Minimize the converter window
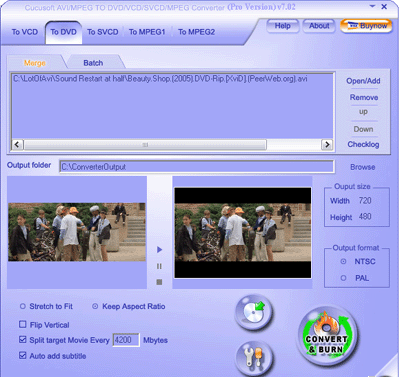This screenshot has width=400, height=377. [x=372, y=6]
